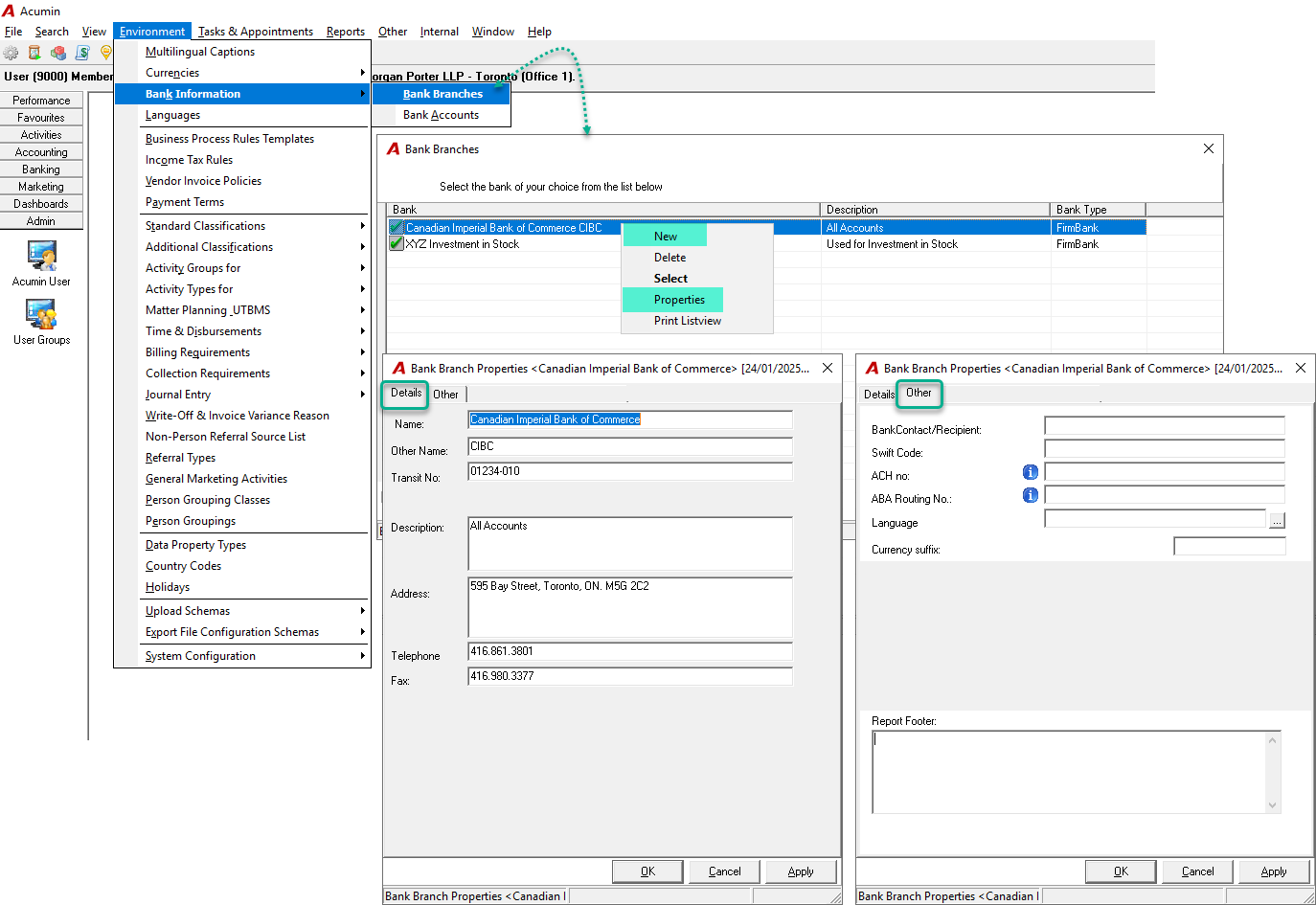Click the Report Footer scrollbar down arrow
This screenshot has width=1316, height=905.
point(1273,805)
